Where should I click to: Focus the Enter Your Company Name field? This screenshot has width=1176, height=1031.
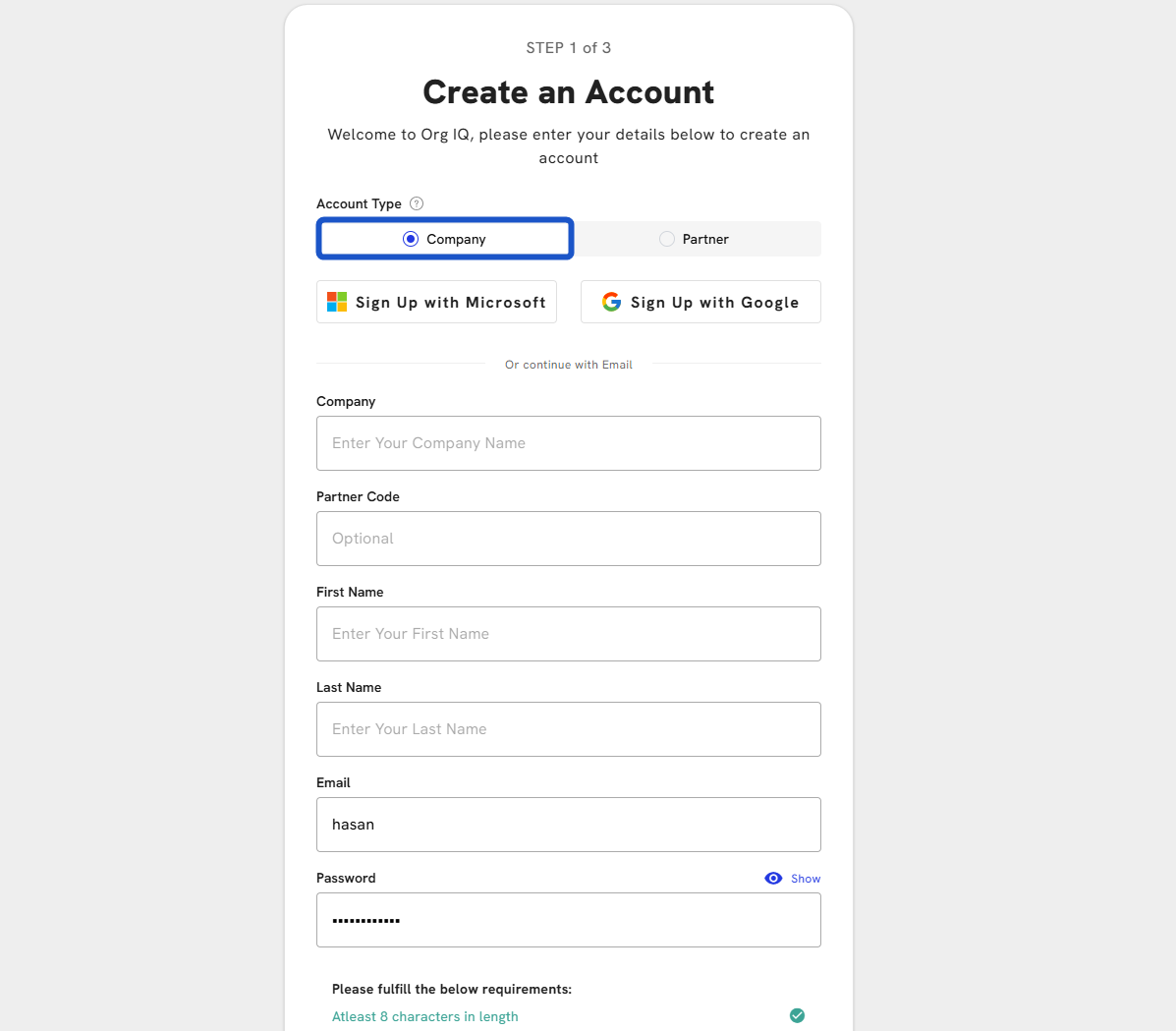click(x=568, y=443)
